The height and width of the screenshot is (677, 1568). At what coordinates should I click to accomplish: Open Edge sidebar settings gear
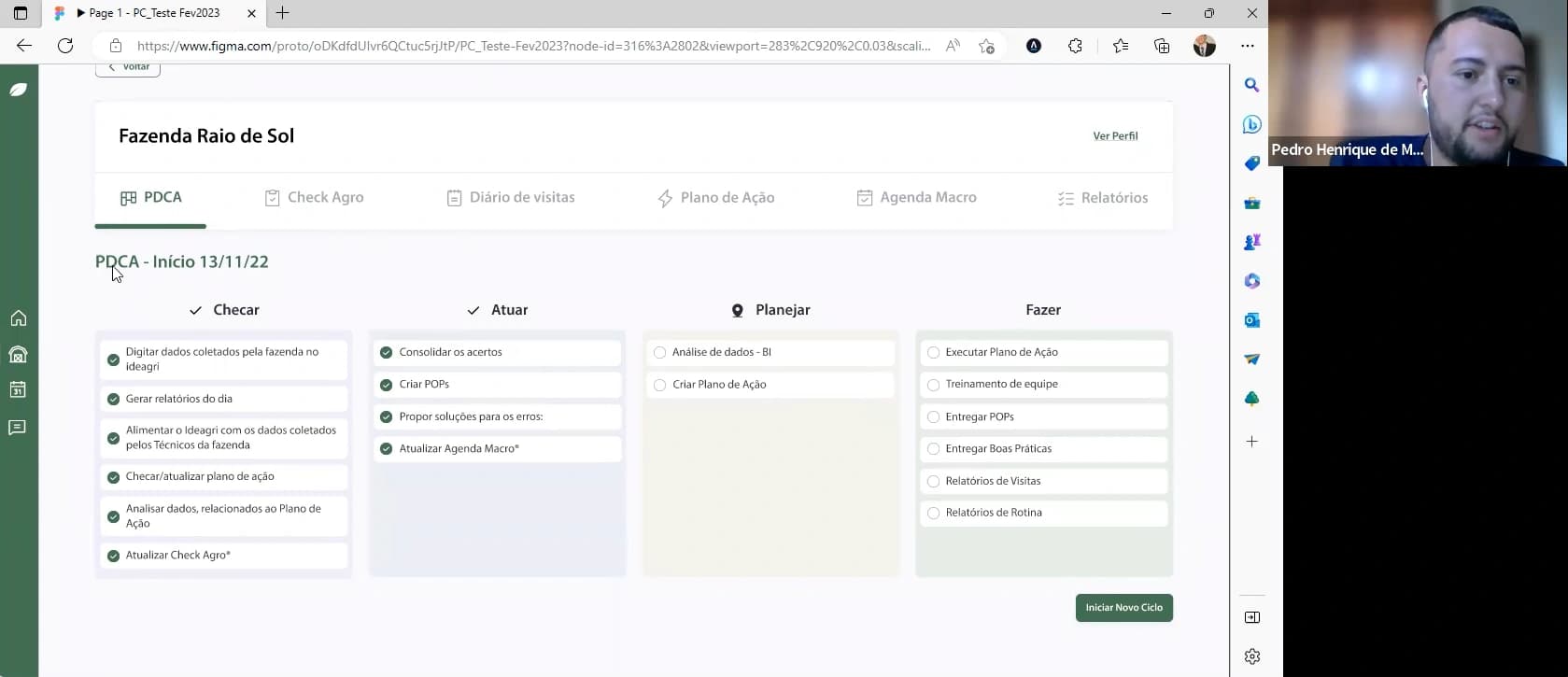click(1251, 656)
